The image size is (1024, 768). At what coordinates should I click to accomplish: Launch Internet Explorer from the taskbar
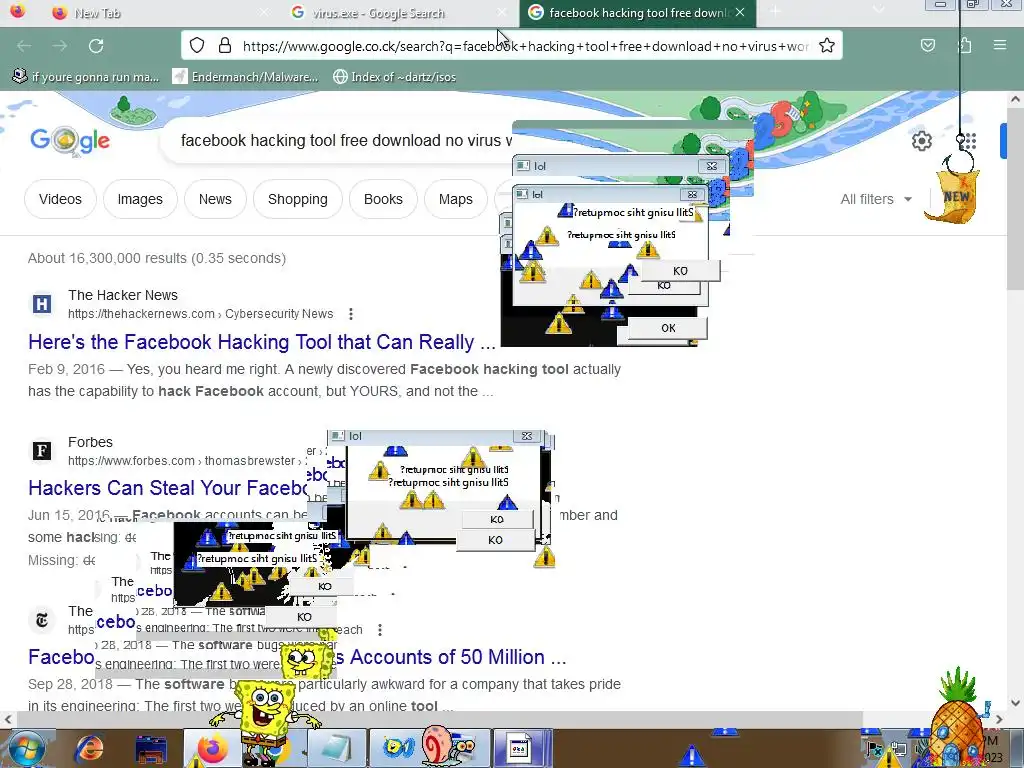click(89, 748)
